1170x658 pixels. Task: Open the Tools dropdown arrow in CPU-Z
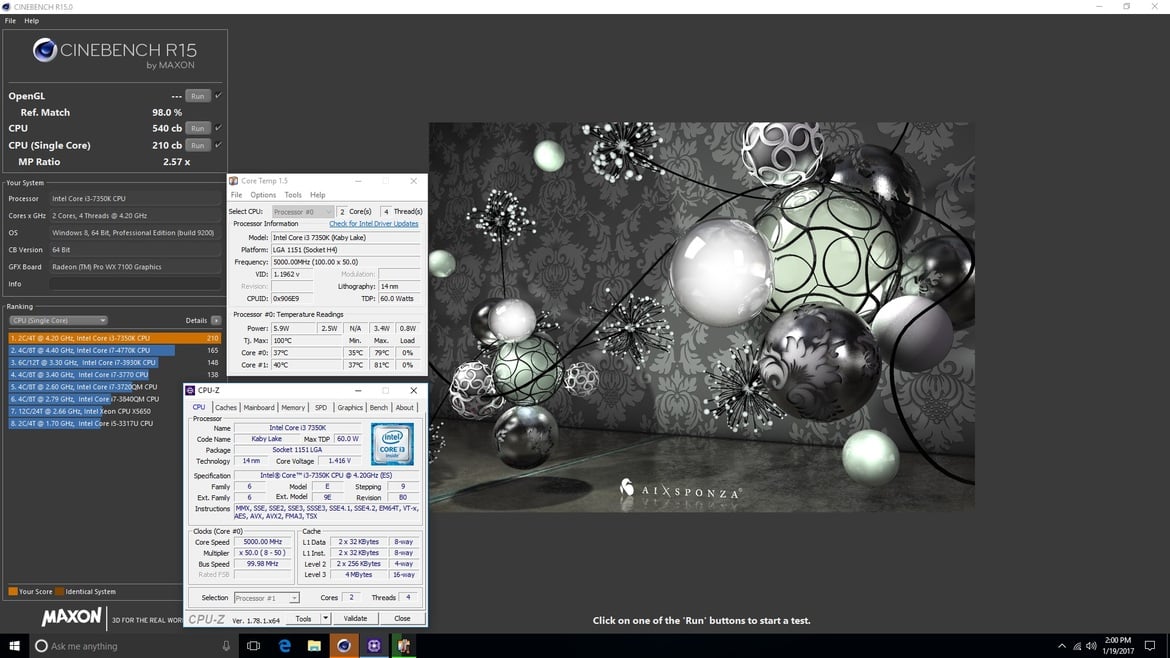325,618
